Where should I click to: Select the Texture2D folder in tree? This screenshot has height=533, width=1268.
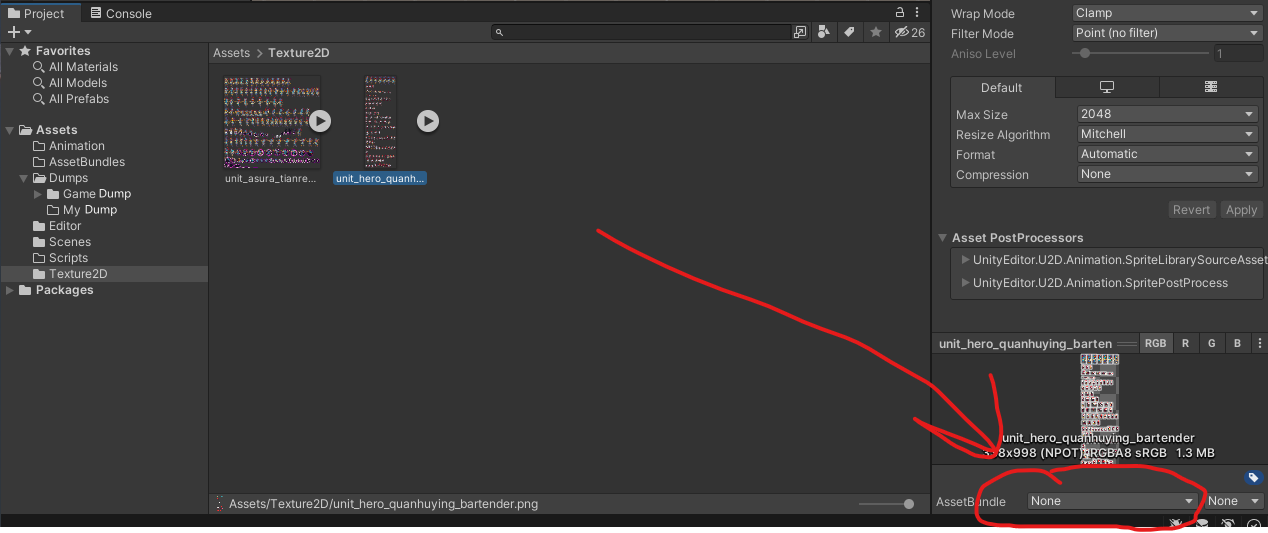104,274
